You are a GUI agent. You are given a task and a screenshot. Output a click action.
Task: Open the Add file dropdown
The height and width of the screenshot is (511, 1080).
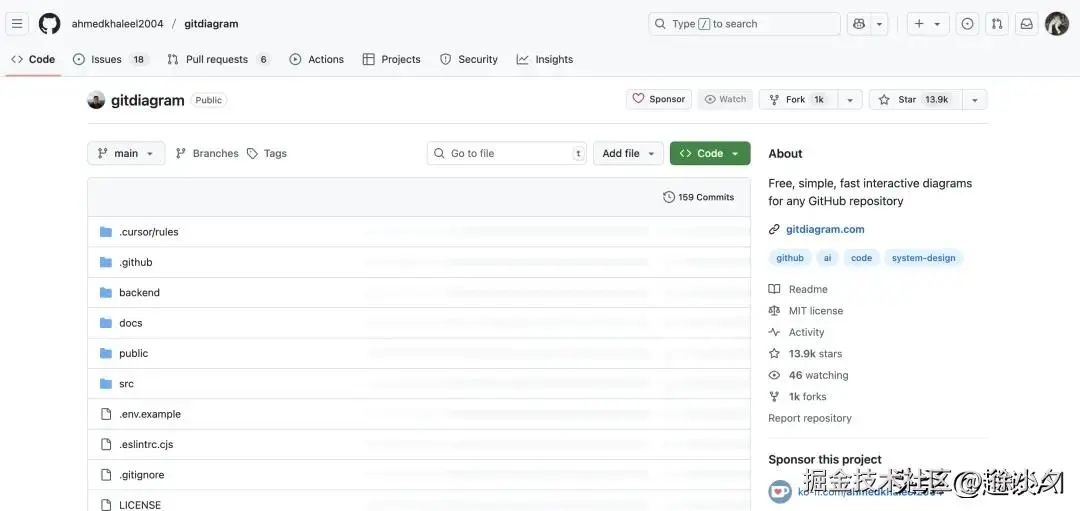tap(628, 153)
